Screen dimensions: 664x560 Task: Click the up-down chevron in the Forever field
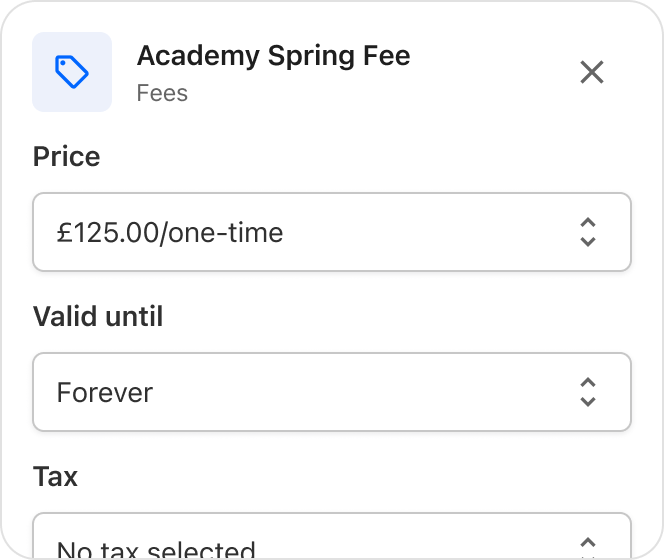(588, 392)
